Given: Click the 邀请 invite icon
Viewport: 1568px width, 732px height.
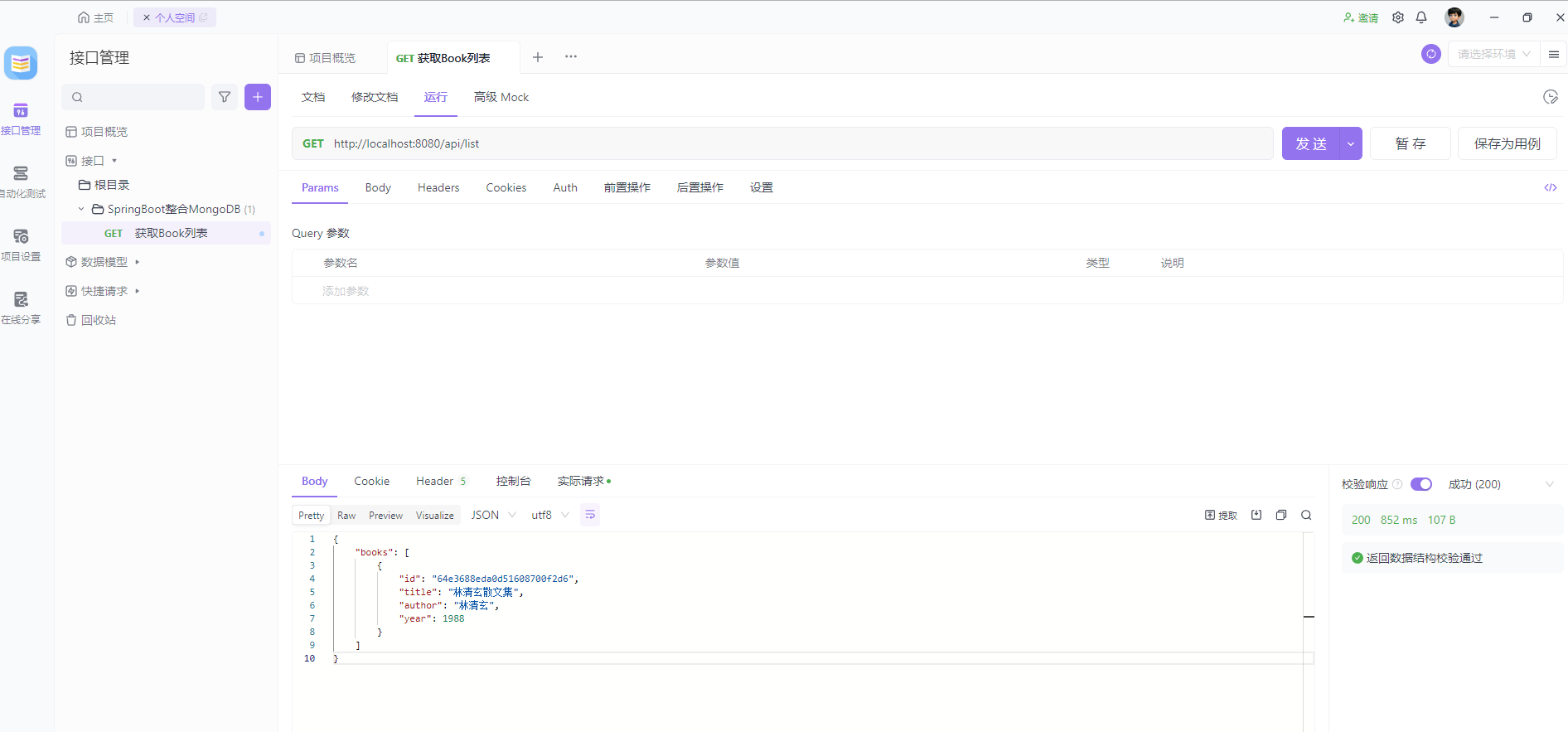Looking at the screenshot, I should (1361, 17).
